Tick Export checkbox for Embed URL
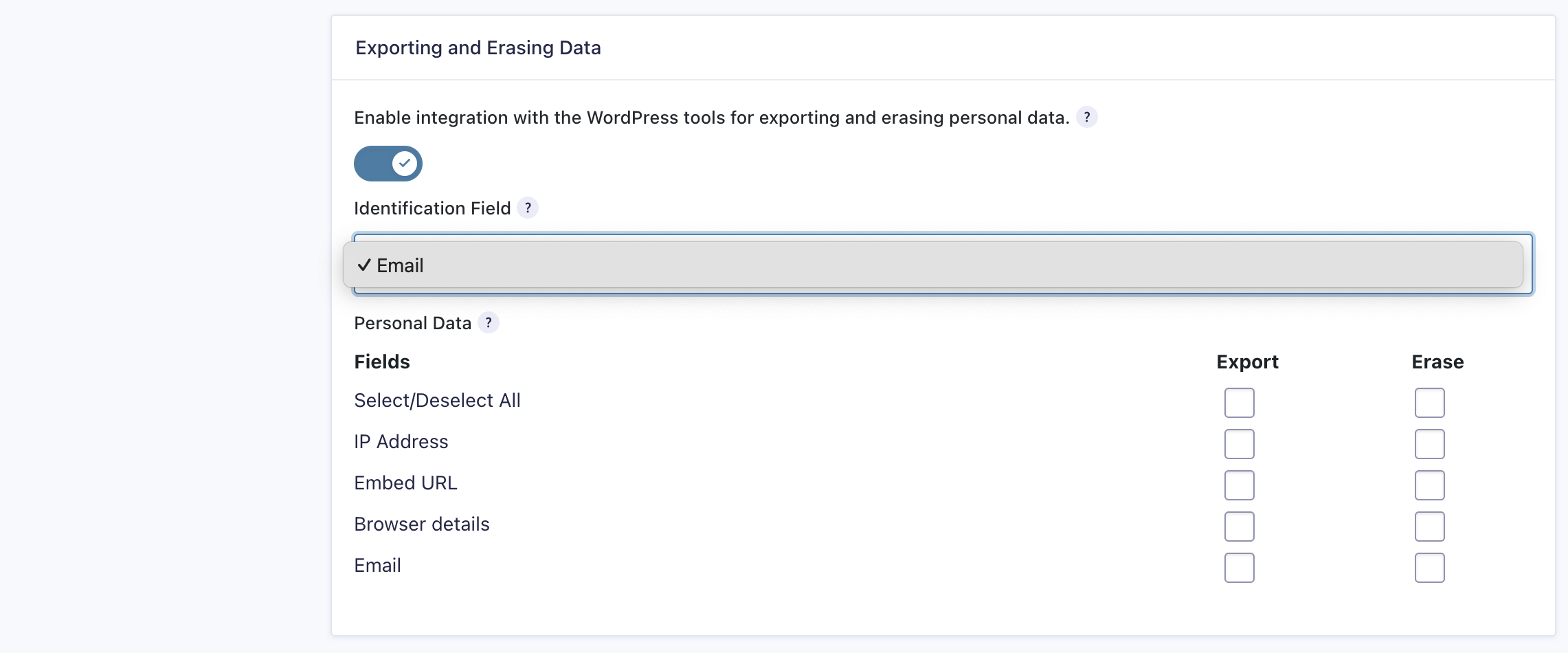The width and height of the screenshot is (1568, 653). (x=1239, y=485)
